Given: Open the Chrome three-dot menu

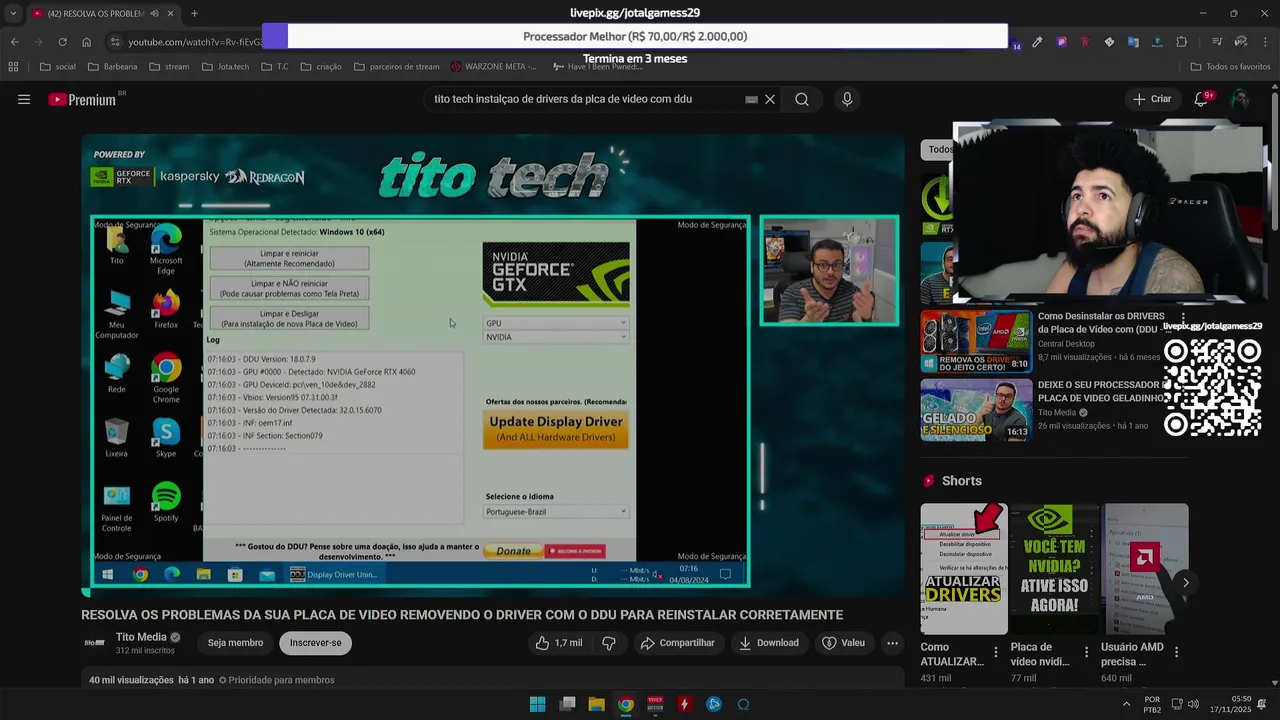Looking at the screenshot, I should click(x=1264, y=42).
